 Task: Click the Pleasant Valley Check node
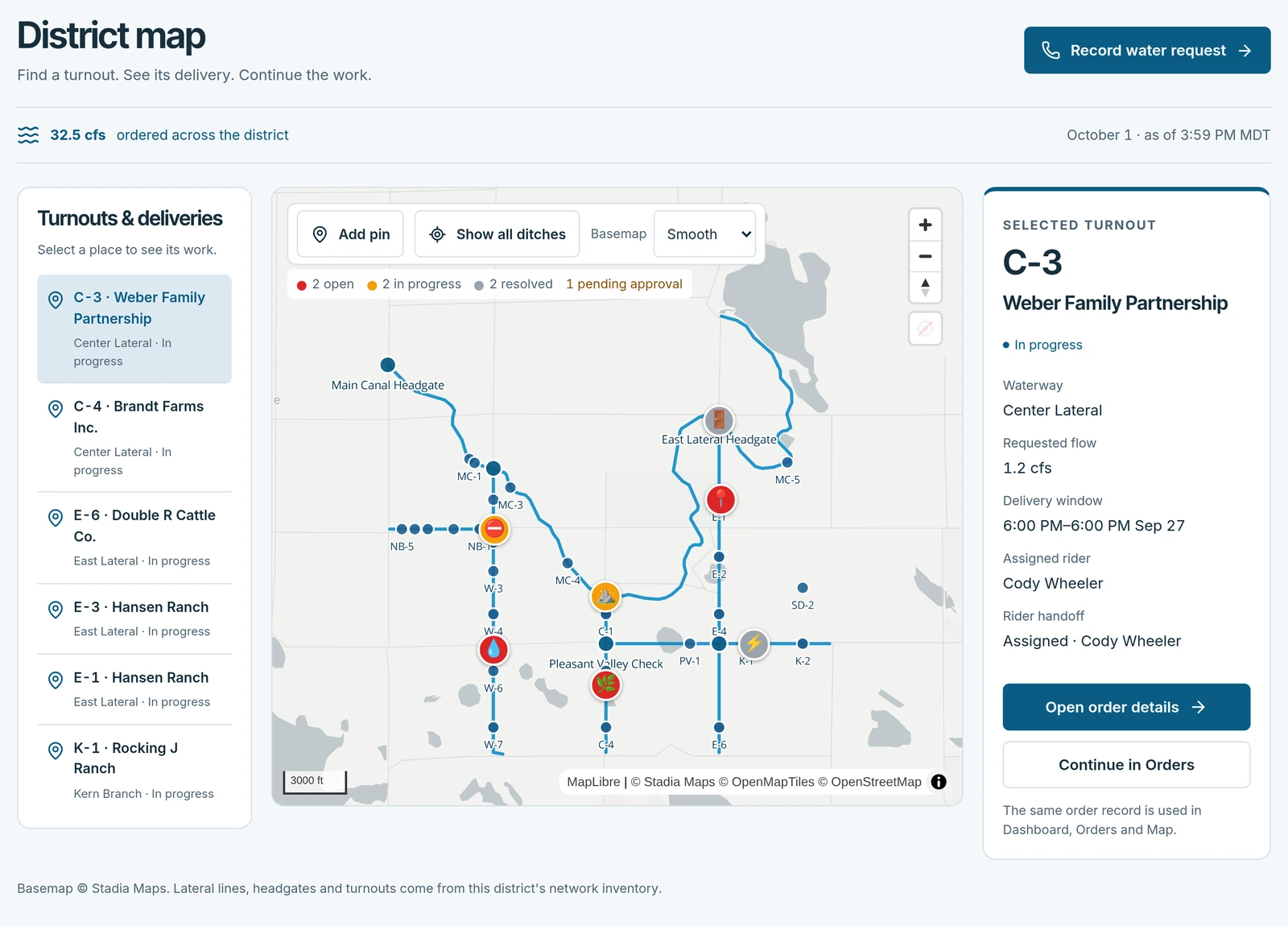[606, 643]
